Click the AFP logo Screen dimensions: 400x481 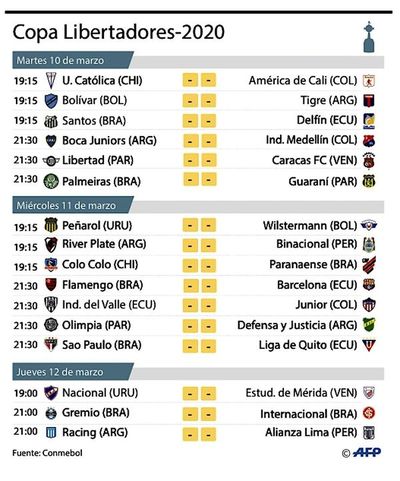(367, 452)
